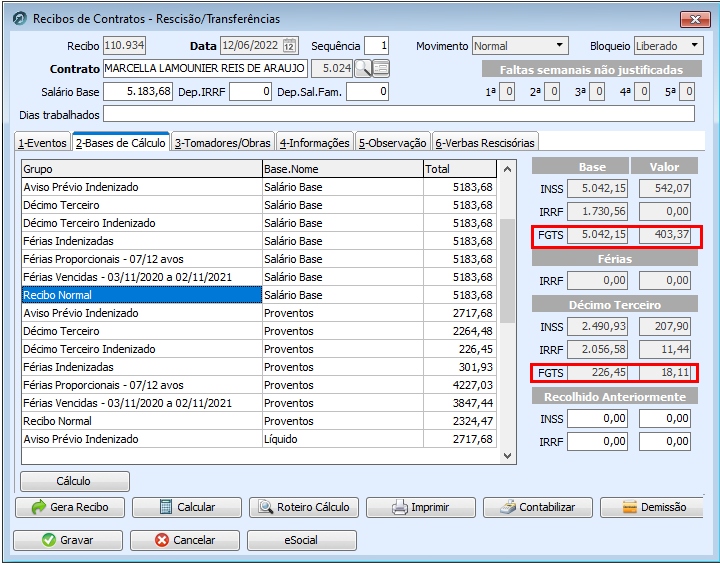
Task: Open the 3-Tomadores/Obras tab
Action: point(223,143)
